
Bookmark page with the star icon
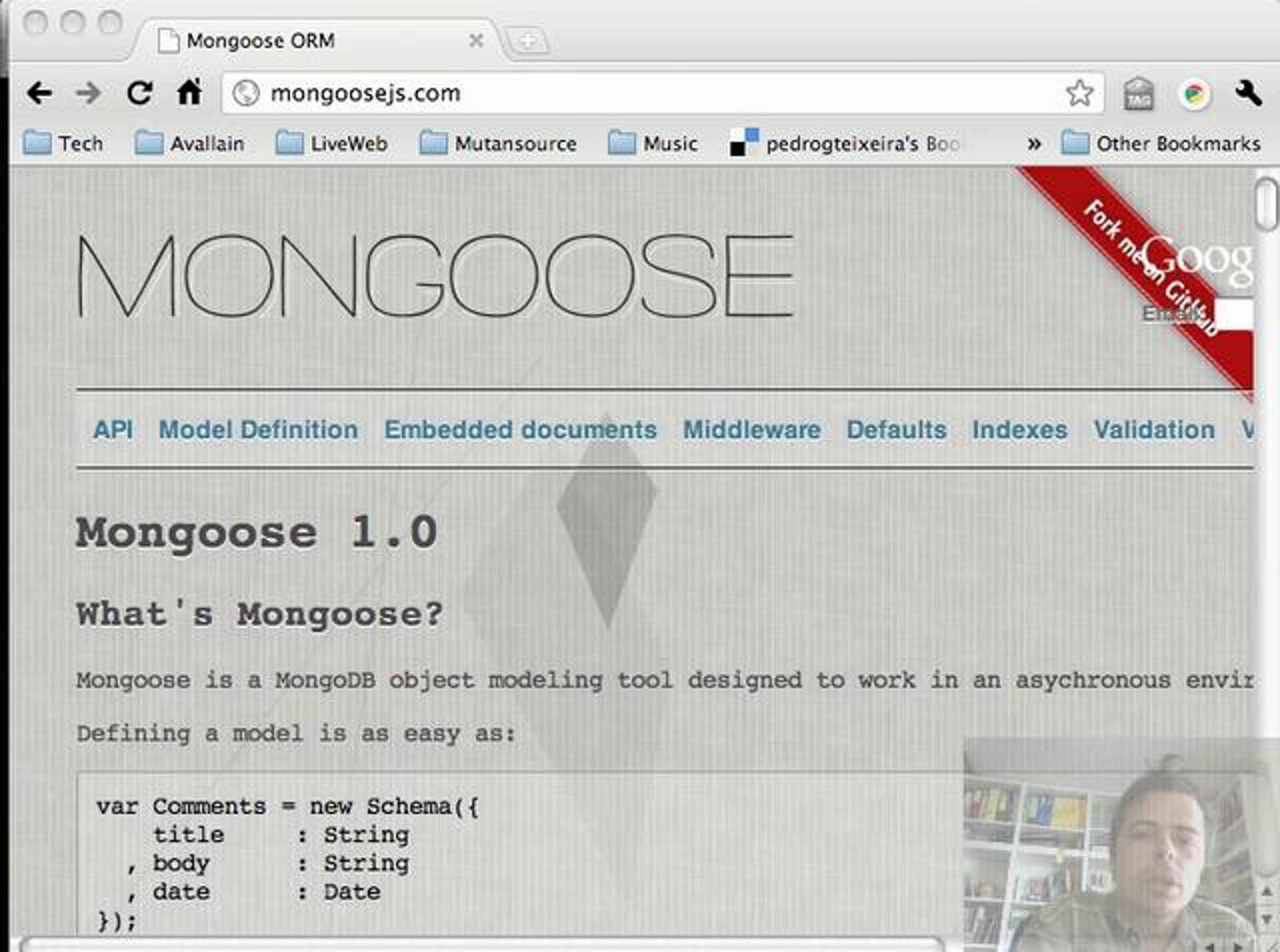(1079, 93)
